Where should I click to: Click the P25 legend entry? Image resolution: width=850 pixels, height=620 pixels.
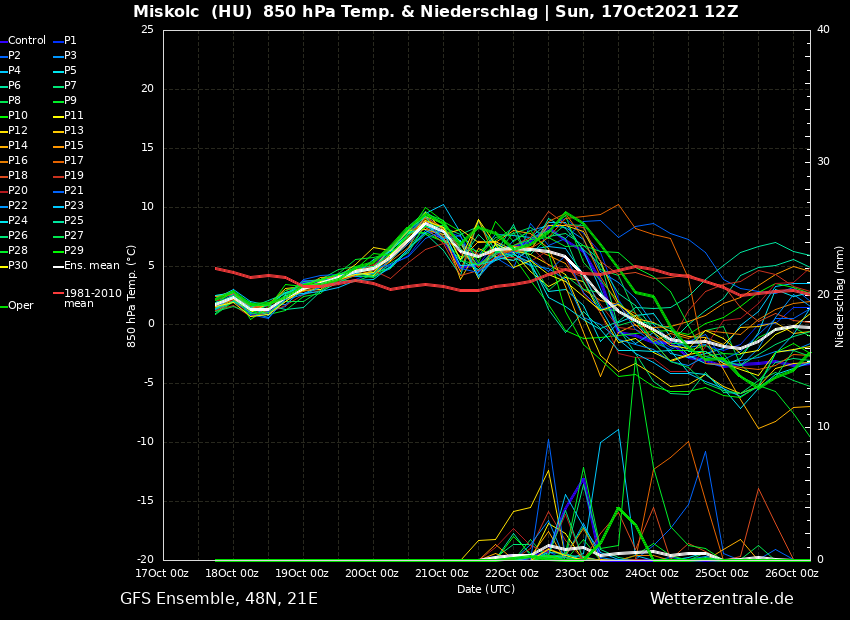click(74, 221)
